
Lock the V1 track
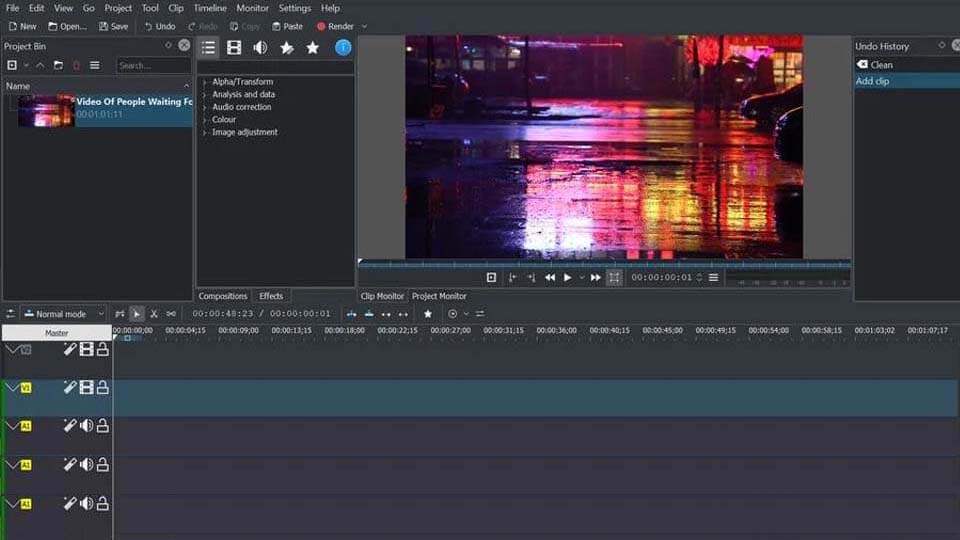tap(102, 387)
